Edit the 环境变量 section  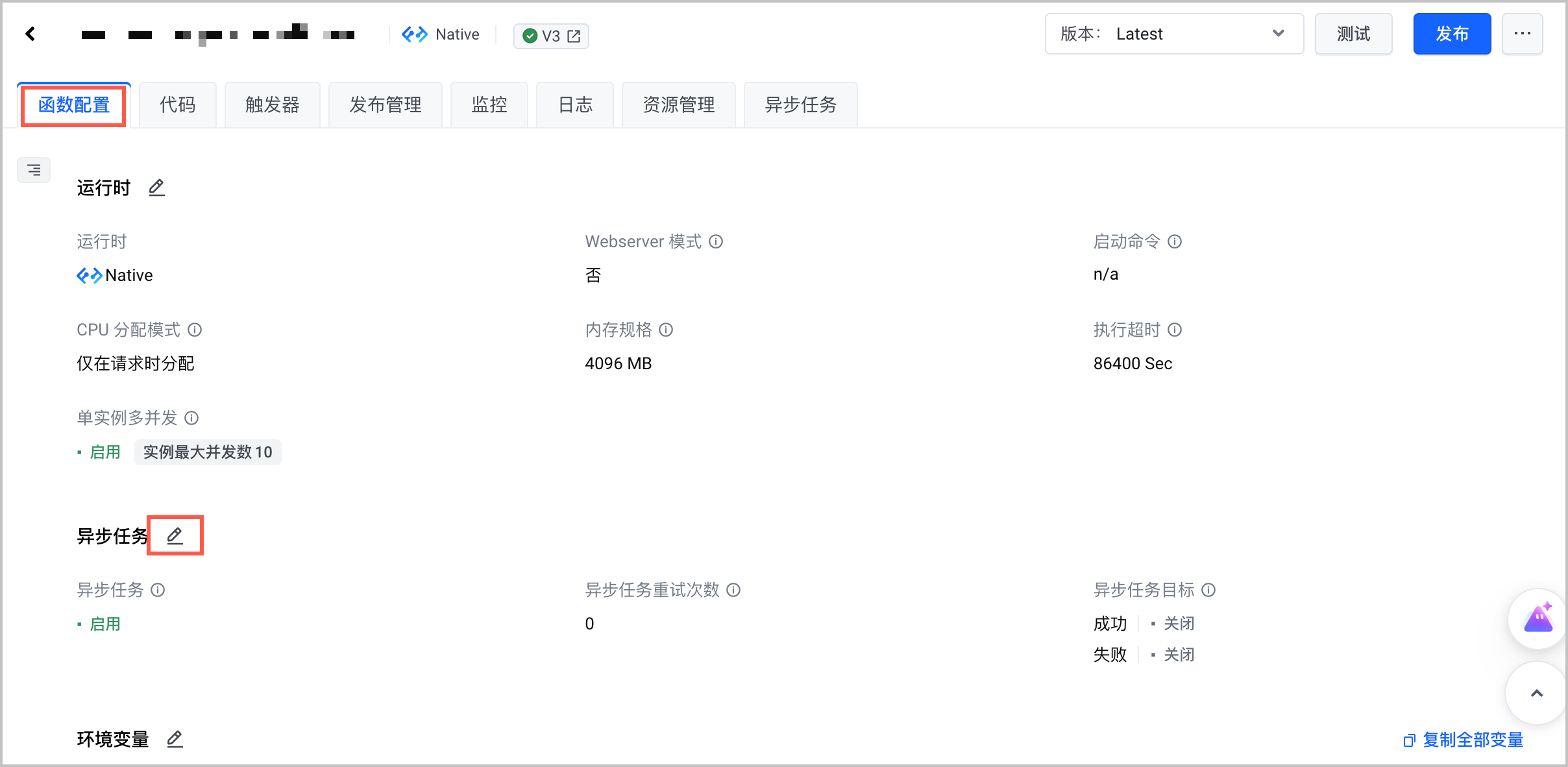click(x=175, y=739)
